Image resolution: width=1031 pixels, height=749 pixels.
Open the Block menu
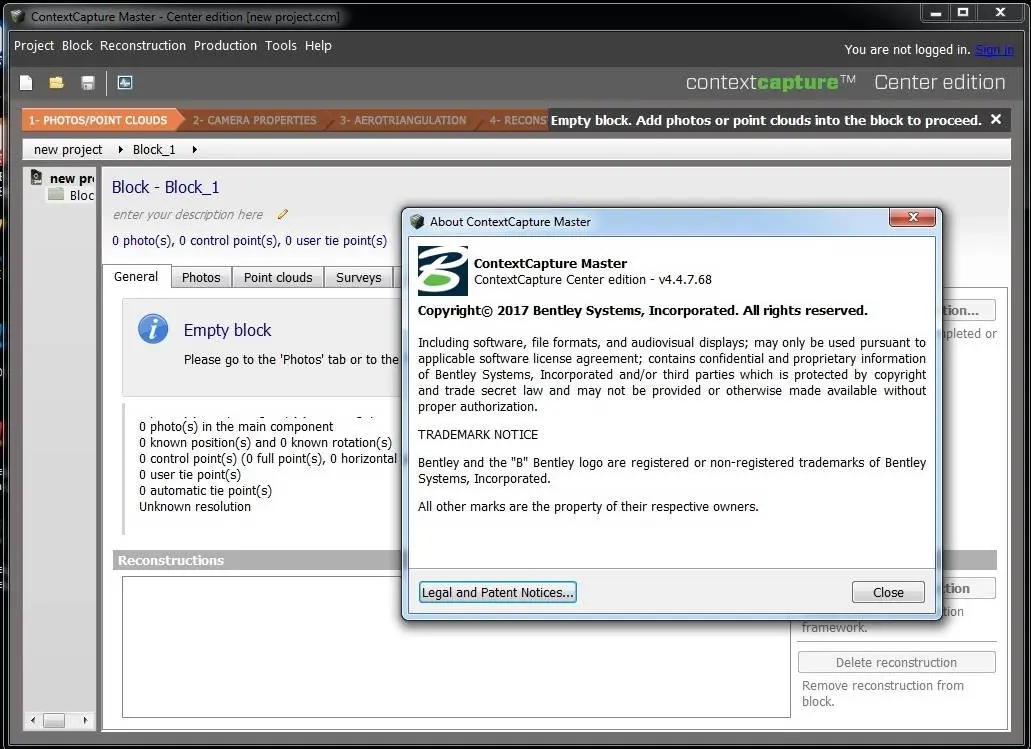(77, 45)
